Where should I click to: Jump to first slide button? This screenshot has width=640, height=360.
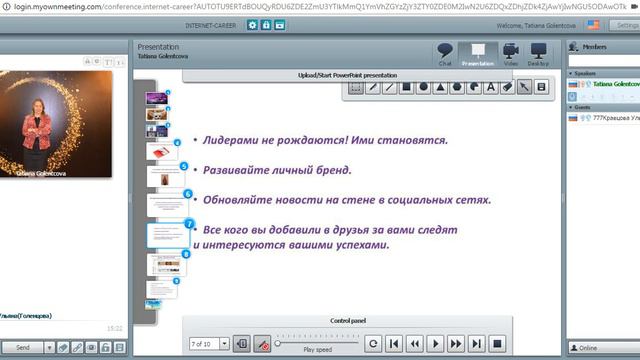click(x=394, y=344)
